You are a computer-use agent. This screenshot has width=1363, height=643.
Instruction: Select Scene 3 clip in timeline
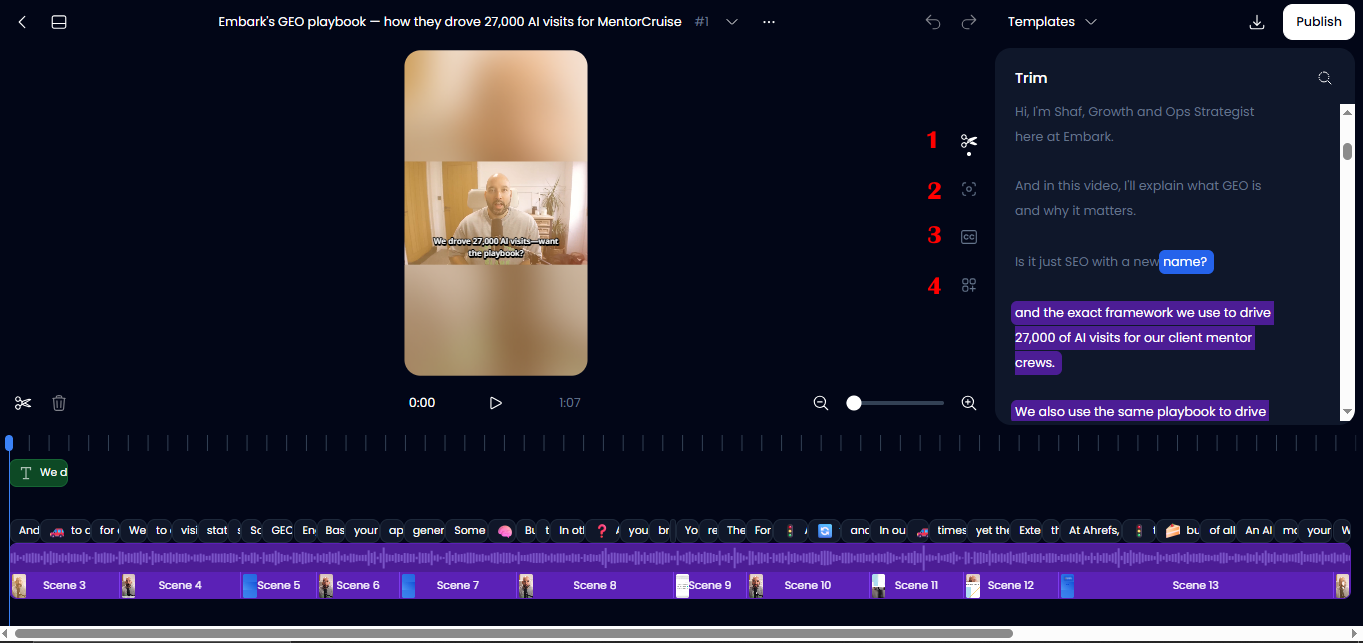pyautogui.click(x=64, y=585)
